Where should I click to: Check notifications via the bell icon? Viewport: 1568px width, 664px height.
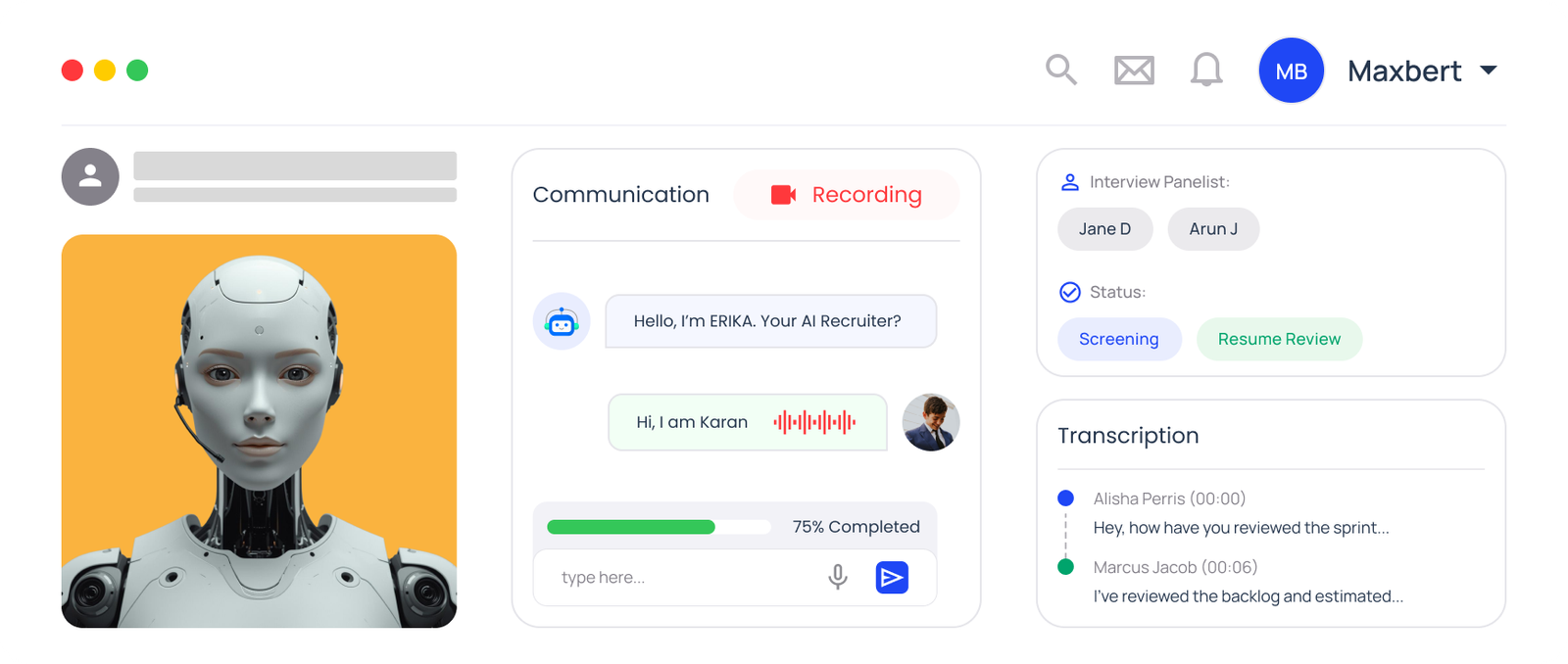[1206, 70]
